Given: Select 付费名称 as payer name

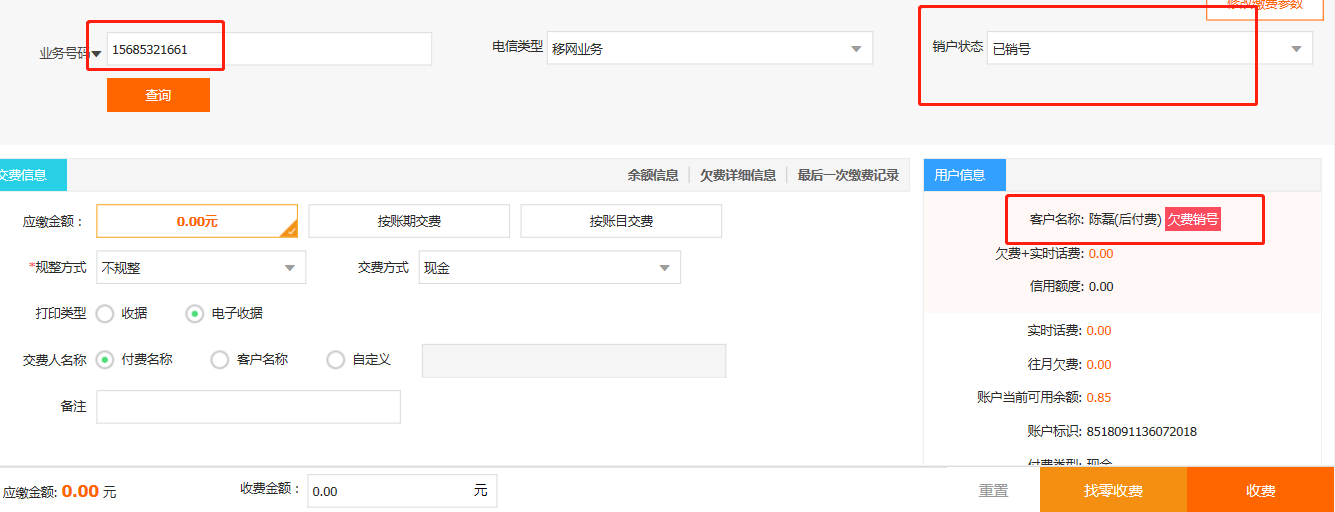Looking at the screenshot, I should click(105, 360).
